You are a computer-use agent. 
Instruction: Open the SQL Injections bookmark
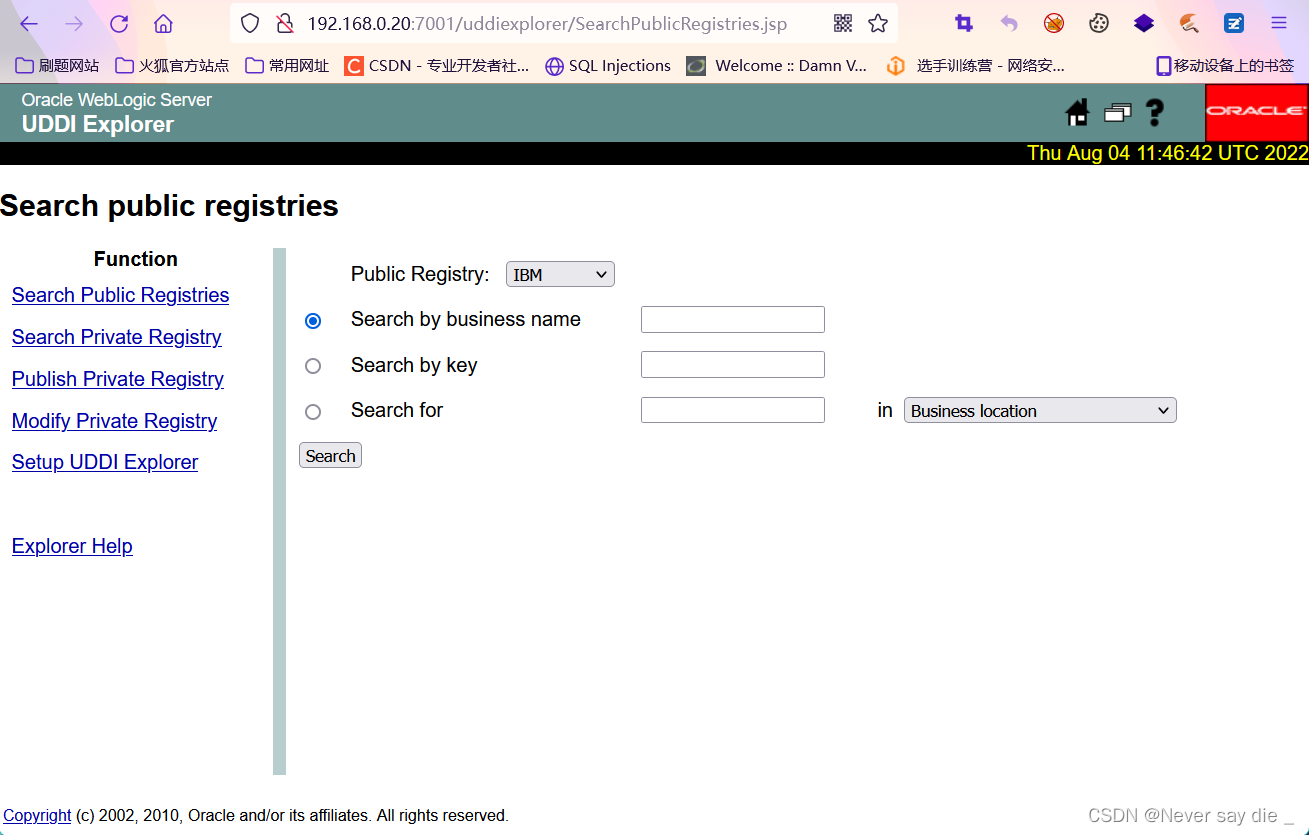(x=607, y=65)
